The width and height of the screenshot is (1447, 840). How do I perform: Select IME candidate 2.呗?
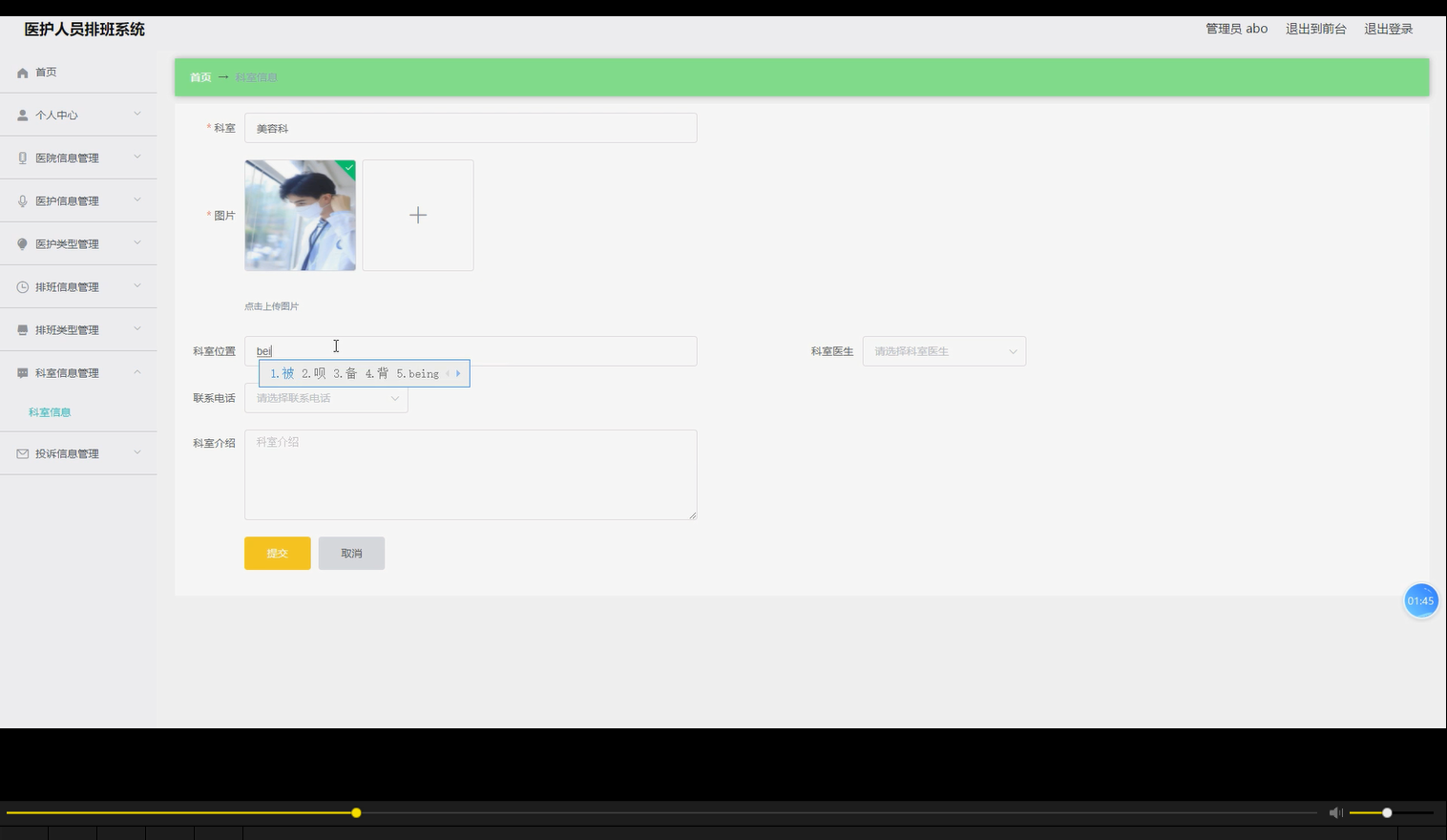pyautogui.click(x=314, y=373)
